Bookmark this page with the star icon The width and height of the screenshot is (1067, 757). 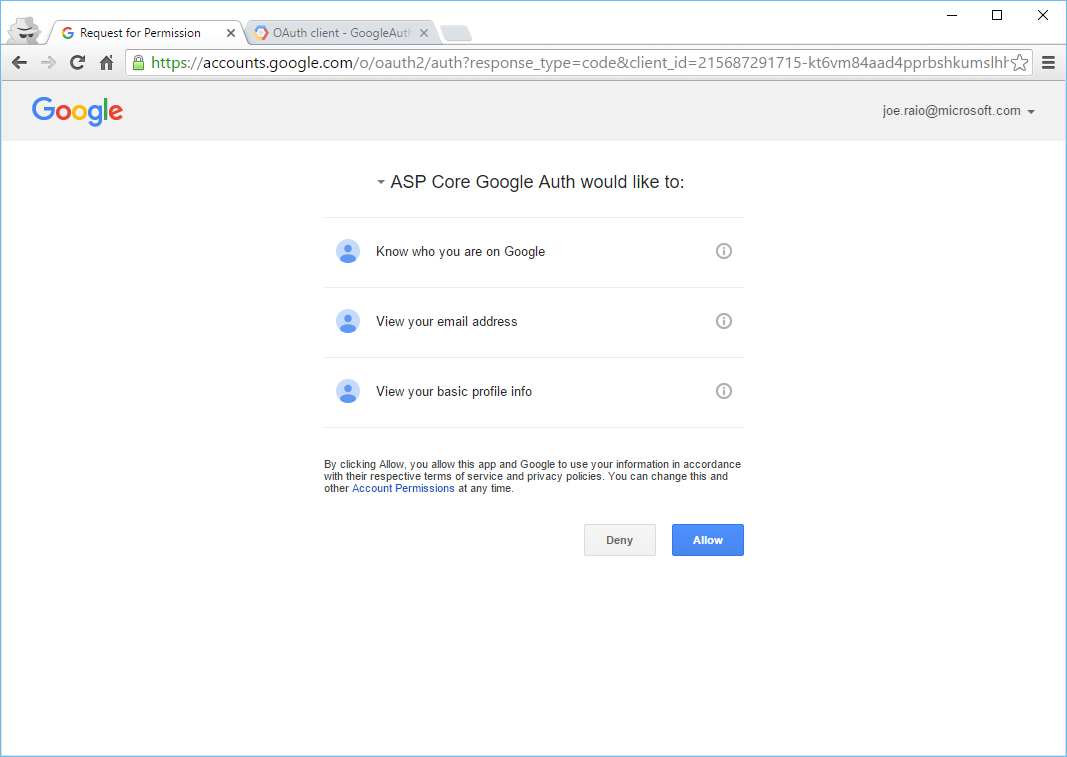[1019, 63]
